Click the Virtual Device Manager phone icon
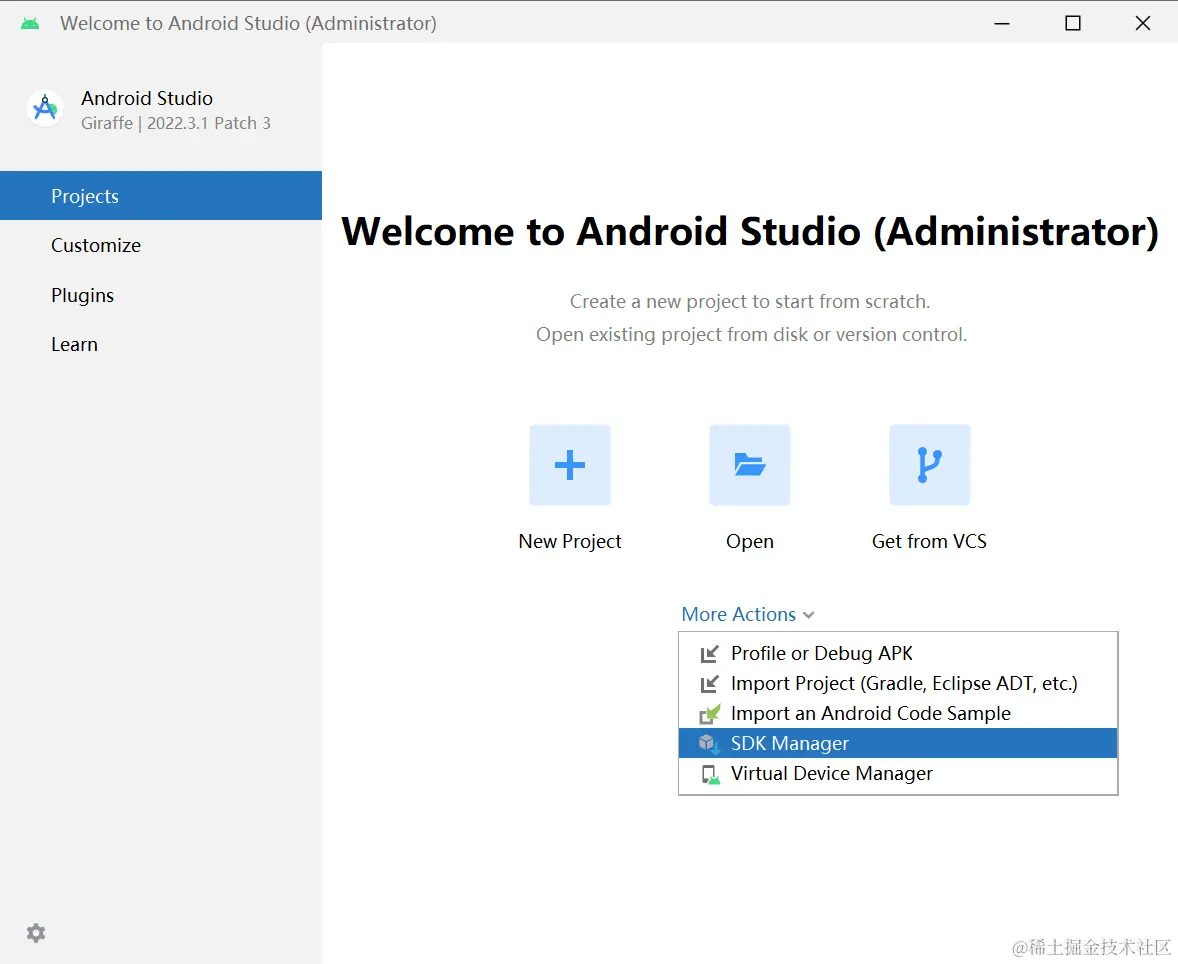 coord(709,774)
